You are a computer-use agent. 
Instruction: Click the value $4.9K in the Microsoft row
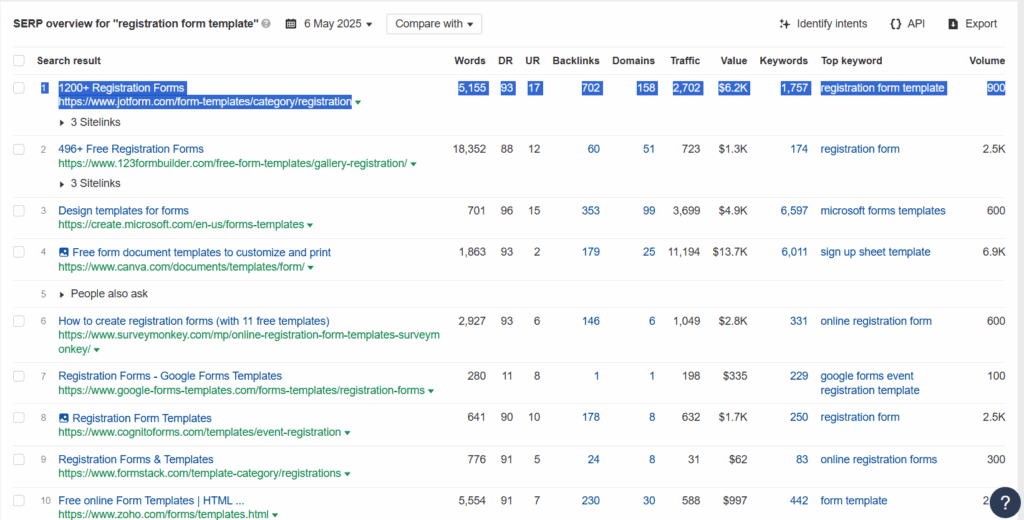(733, 210)
